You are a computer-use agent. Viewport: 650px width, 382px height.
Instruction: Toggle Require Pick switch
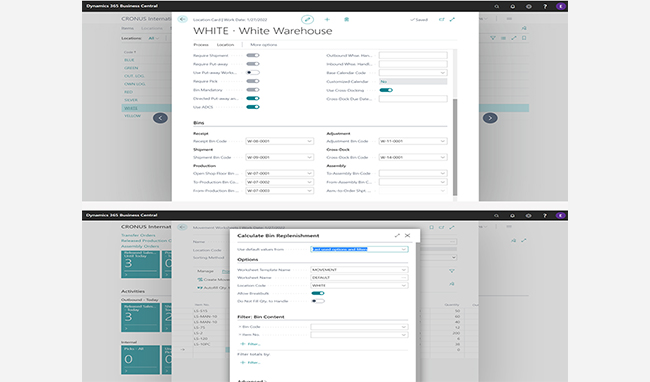click(x=253, y=81)
